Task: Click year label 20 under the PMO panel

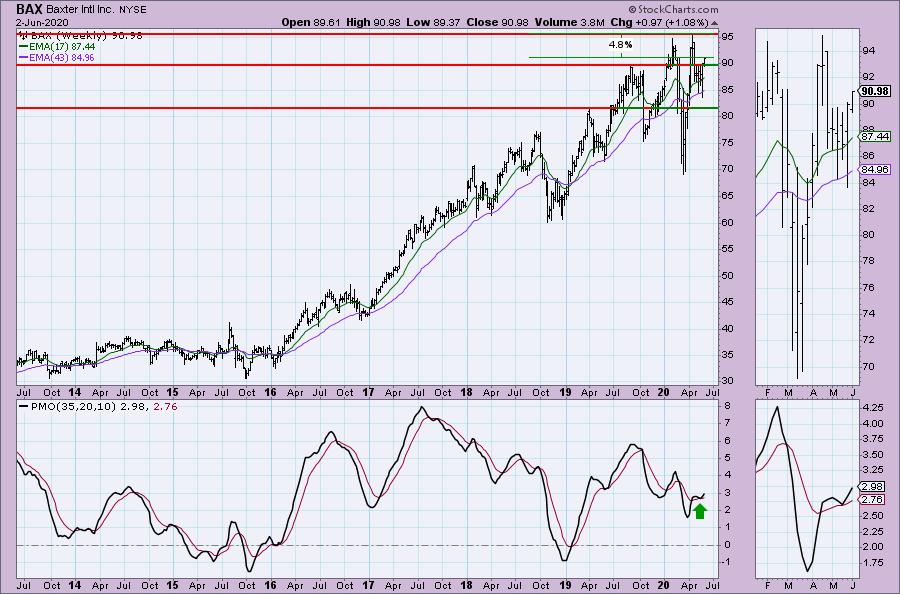Action: pos(664,585)
